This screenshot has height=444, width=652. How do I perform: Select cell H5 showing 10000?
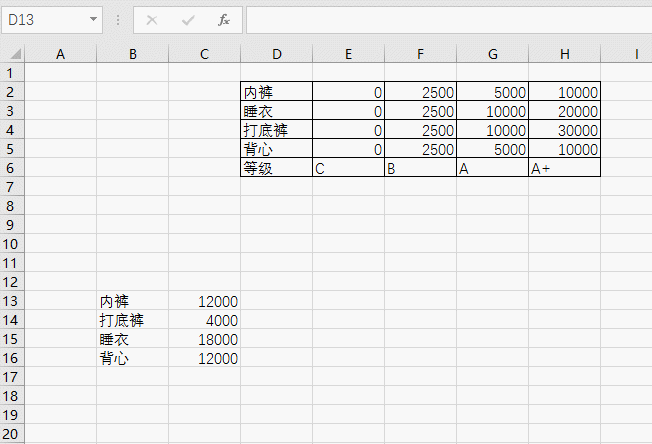pos(565,149)
